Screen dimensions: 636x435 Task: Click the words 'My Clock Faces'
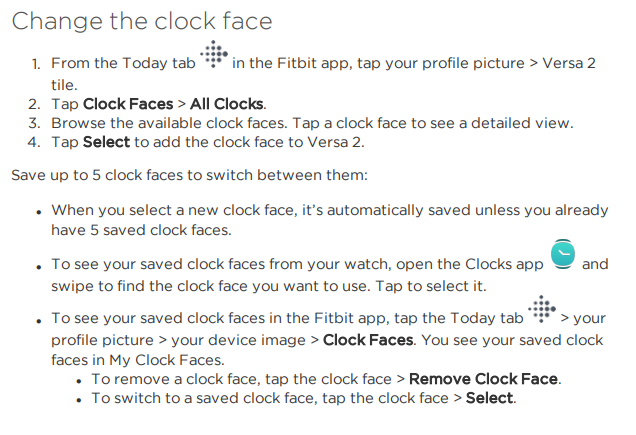point(165,360)
